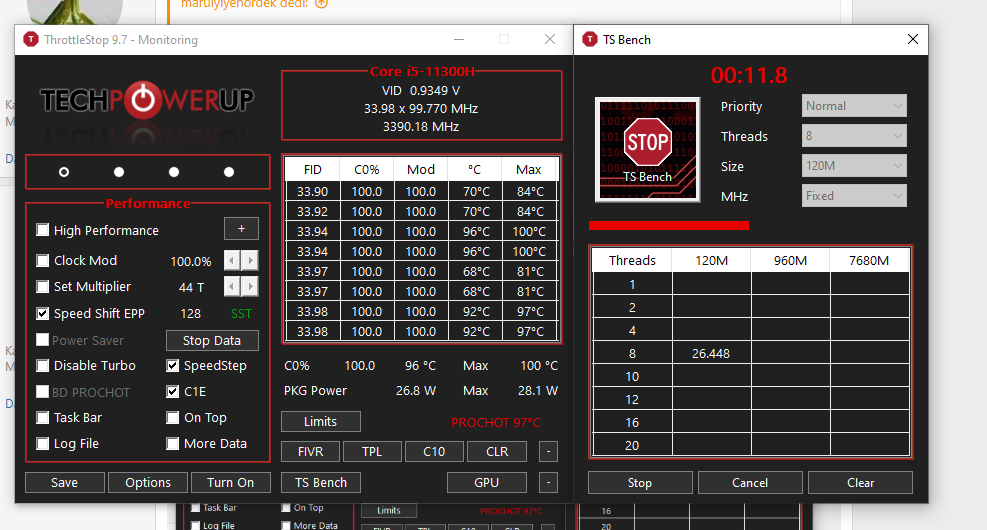Close the TS Bench window

click(913, 39)
